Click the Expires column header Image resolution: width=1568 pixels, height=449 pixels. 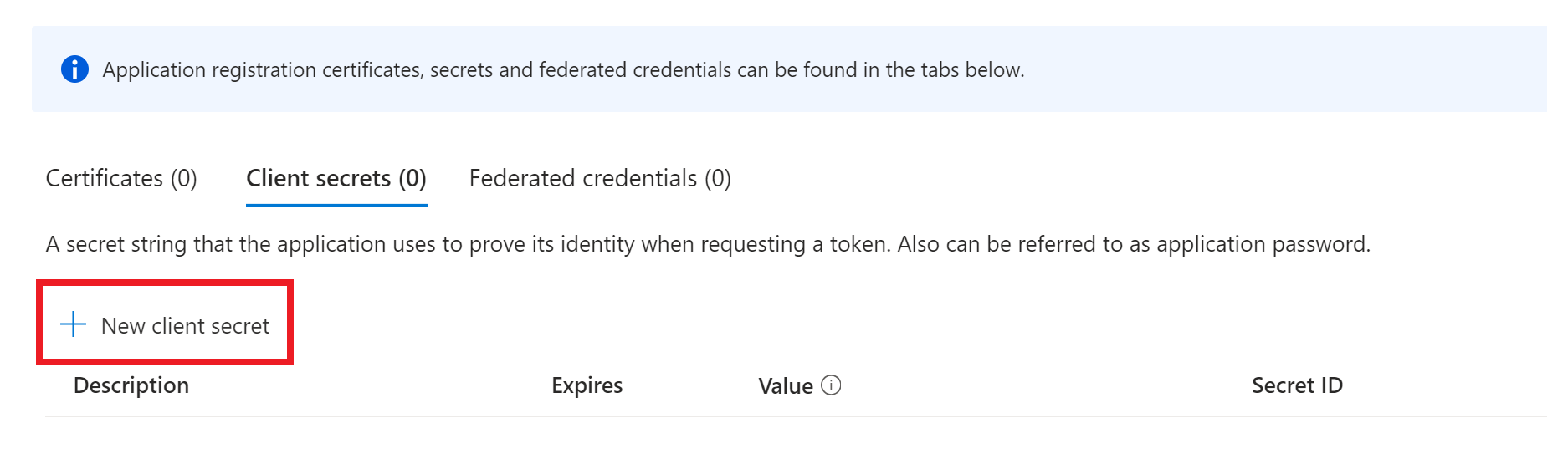click(587, 385)
